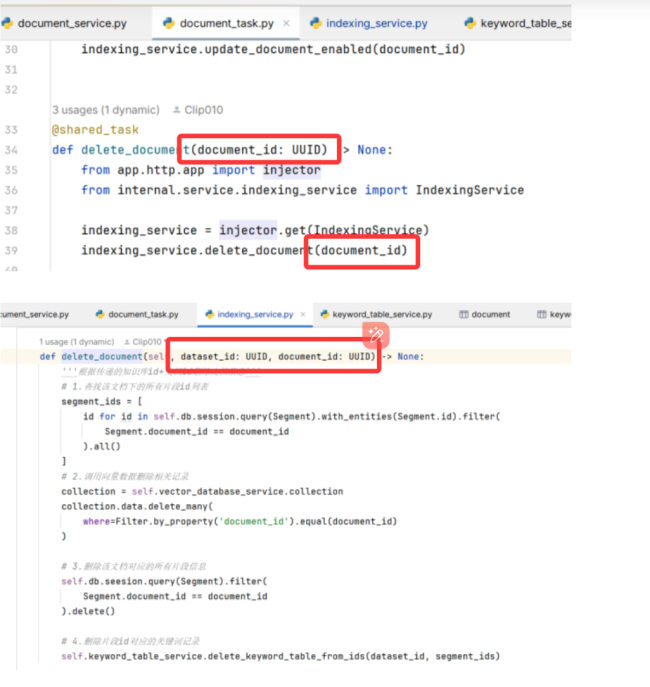Click 'None' return type on line 34
The width and height of the screenshot is (650, 687).
371,150
